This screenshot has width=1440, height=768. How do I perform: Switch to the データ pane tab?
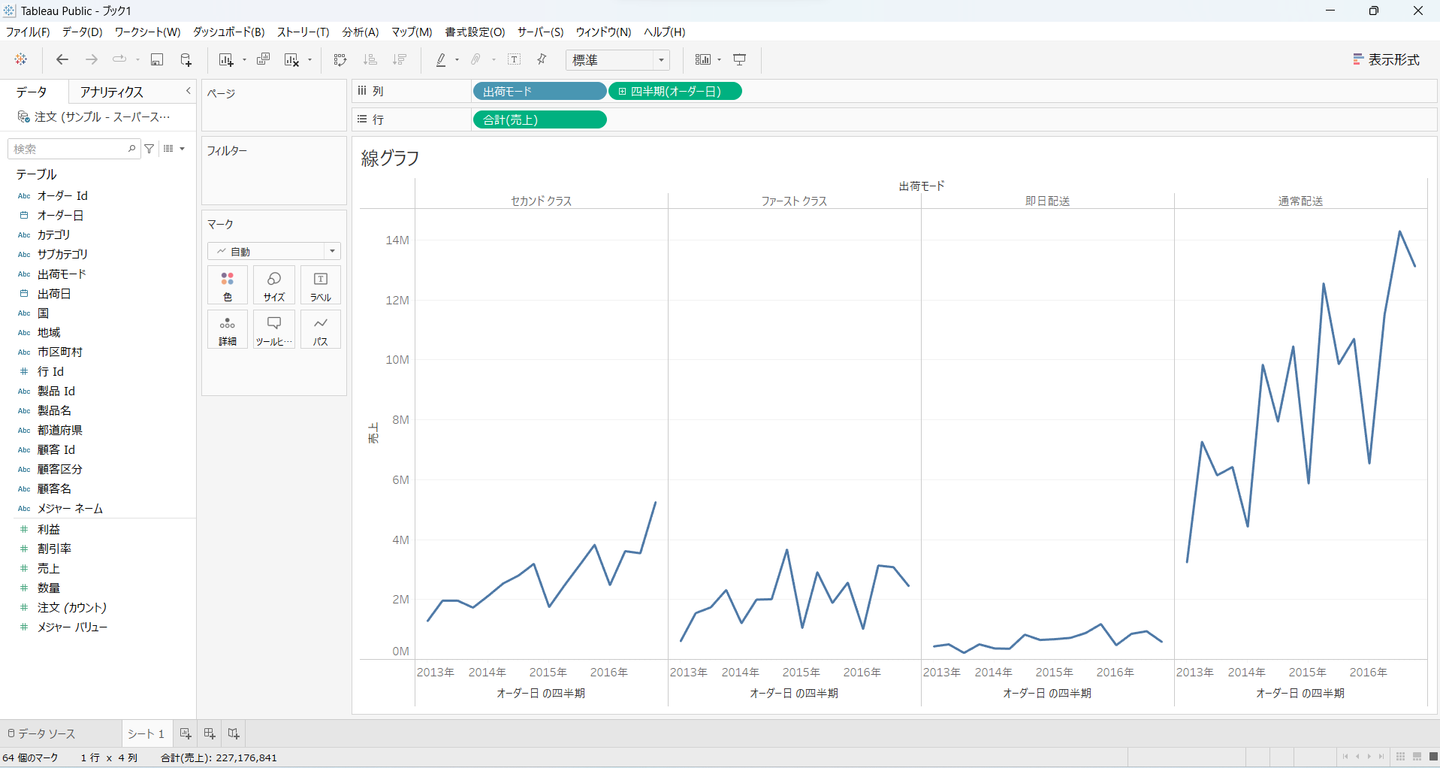pyautogui.click(x=32, y=92)
